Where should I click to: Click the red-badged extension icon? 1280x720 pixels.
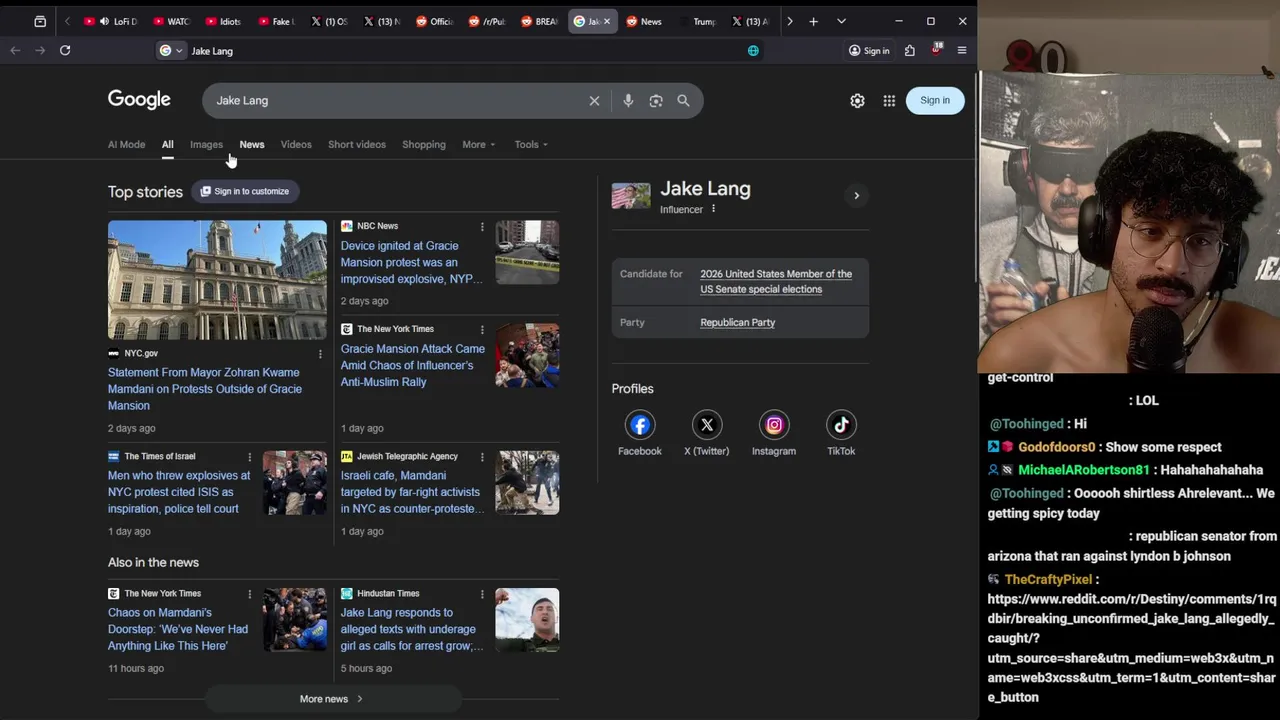pyautogui.click(x=936, y=49)
